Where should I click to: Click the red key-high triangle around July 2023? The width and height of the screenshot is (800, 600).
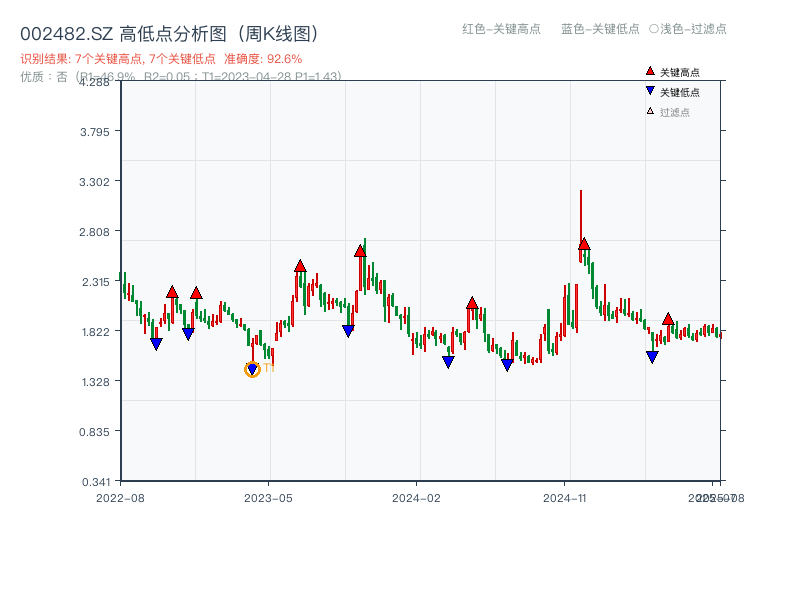300,266
